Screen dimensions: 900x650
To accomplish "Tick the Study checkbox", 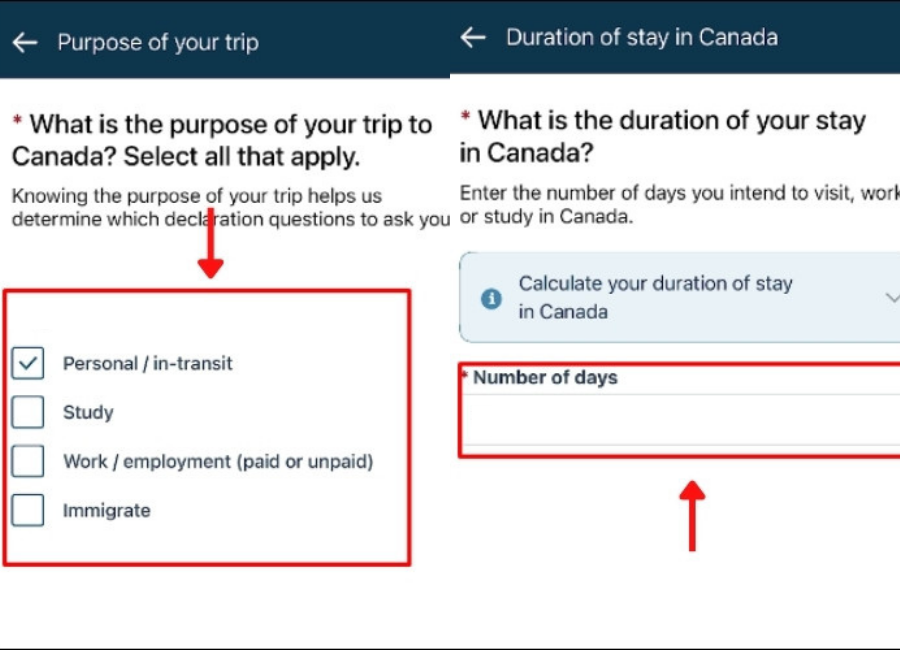I will [28, 412].
